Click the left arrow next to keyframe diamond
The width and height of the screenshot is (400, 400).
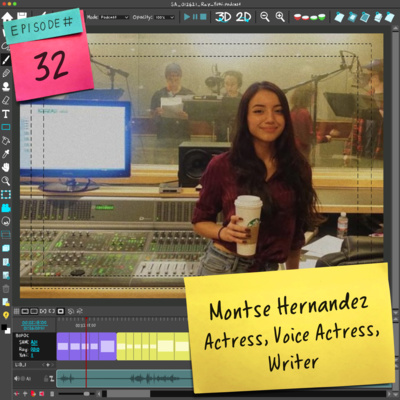click(x=43, y=365)
